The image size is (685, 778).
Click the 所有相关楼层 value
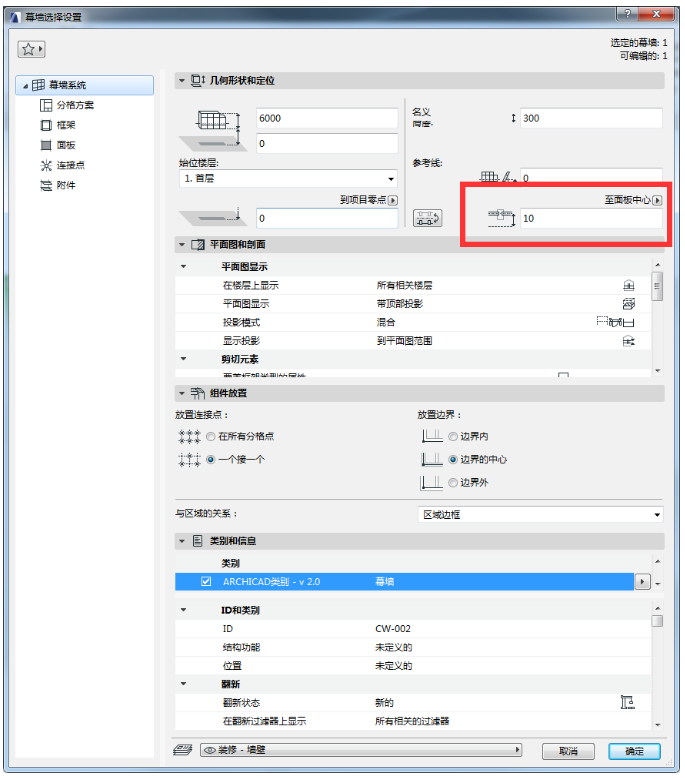coord(404,285)
